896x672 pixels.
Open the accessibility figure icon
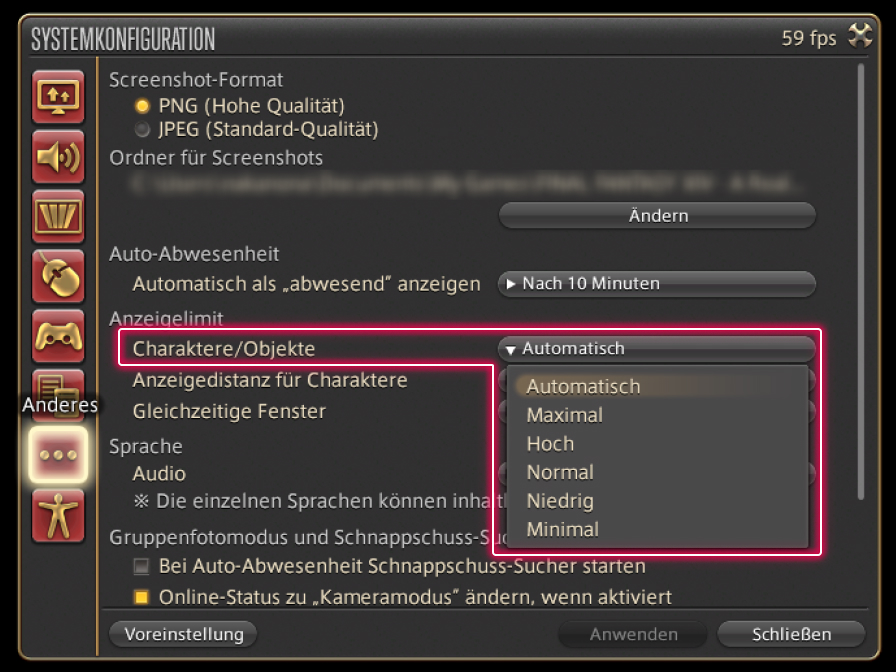point(58,517)
